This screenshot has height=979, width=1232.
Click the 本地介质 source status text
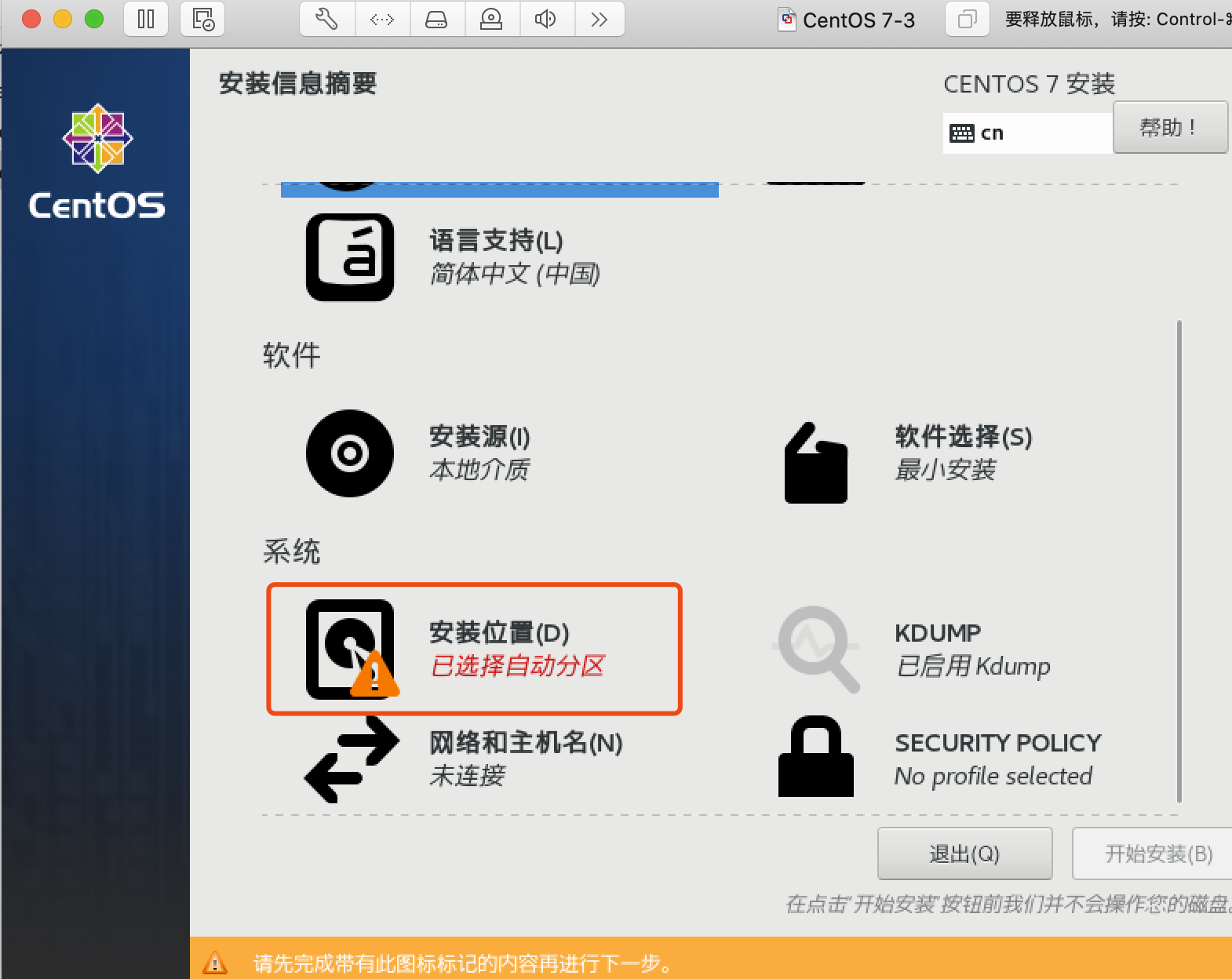pos(480,470)
